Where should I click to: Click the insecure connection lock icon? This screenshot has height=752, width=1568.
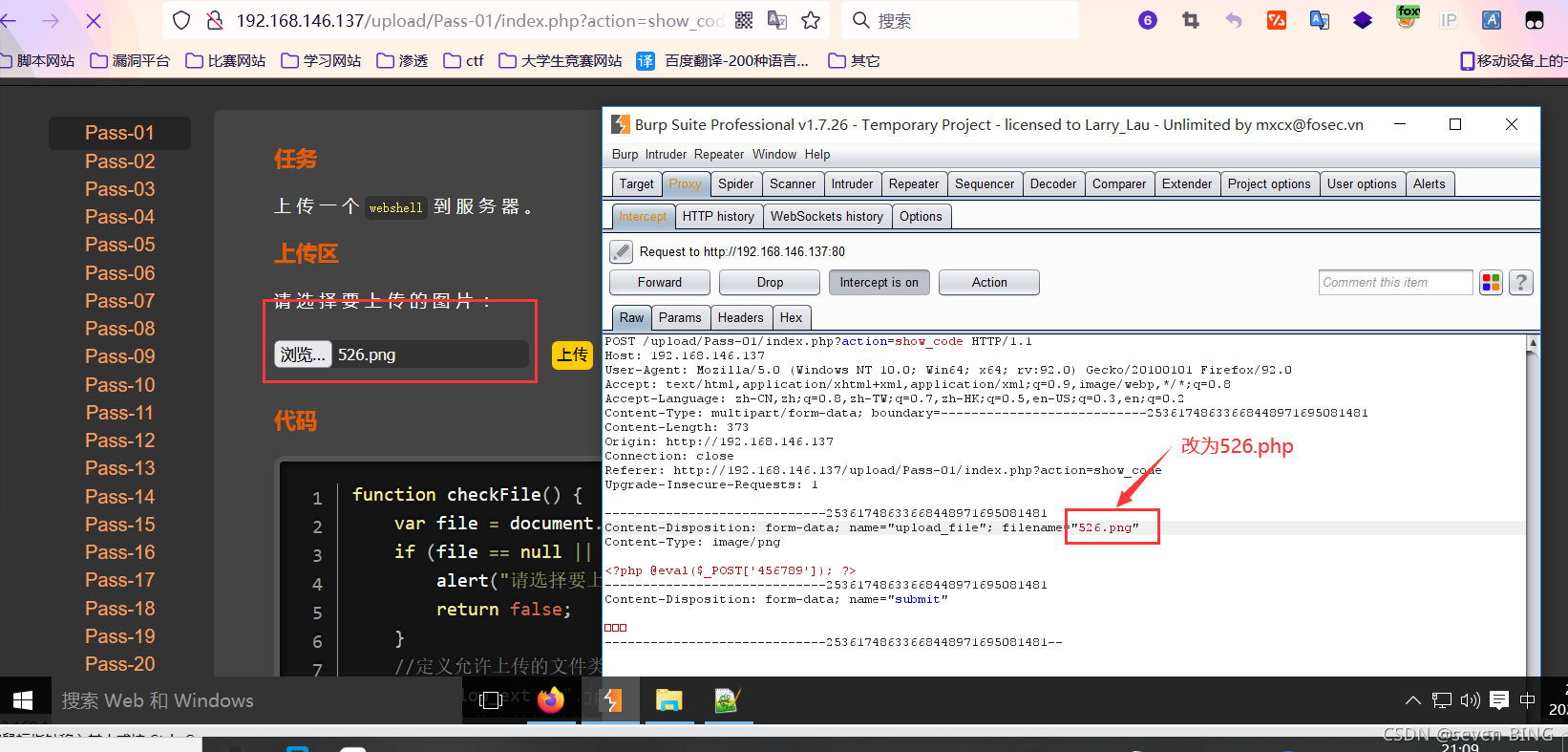click(x=215, y=20)
